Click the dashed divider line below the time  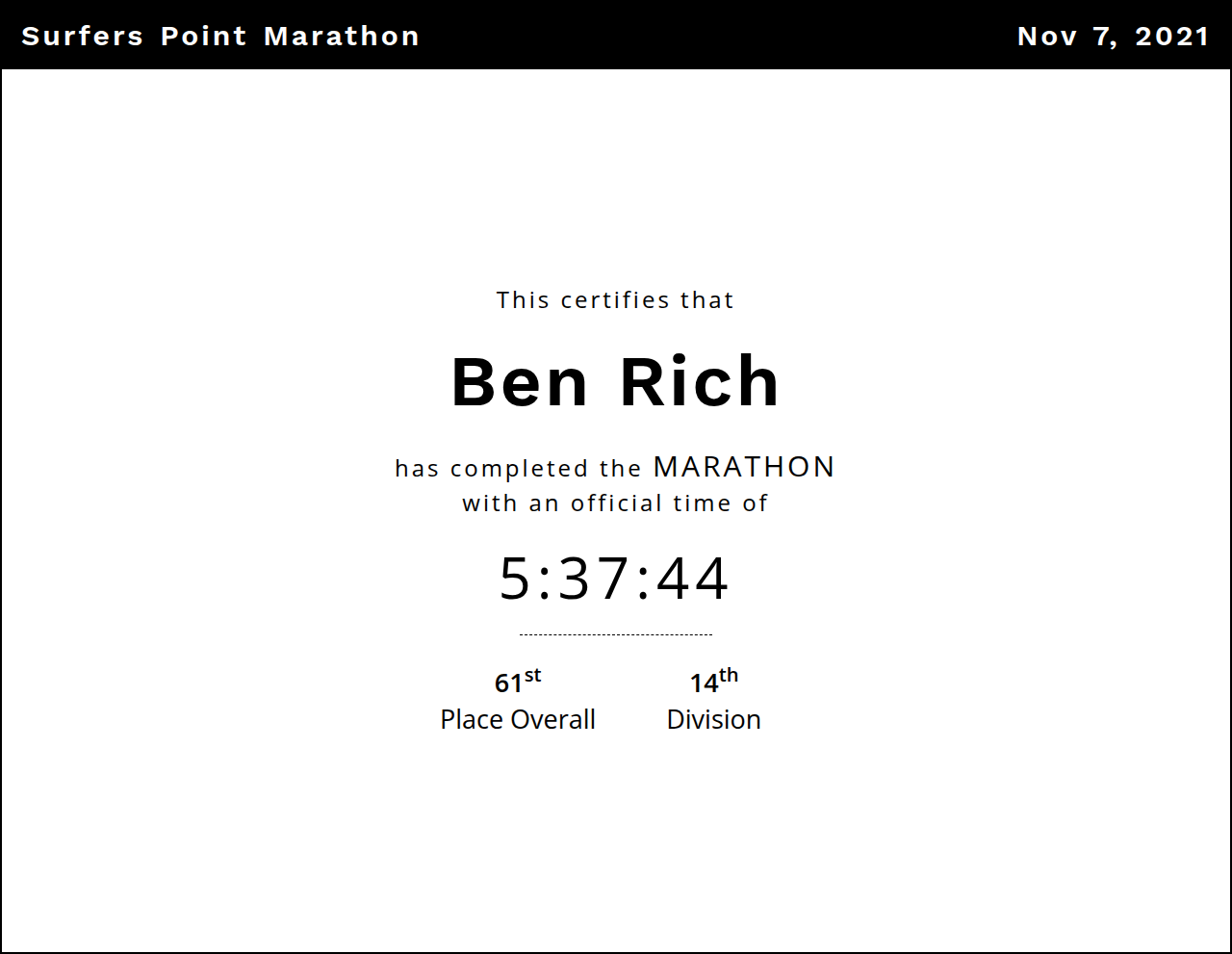[x=615, y=634]
